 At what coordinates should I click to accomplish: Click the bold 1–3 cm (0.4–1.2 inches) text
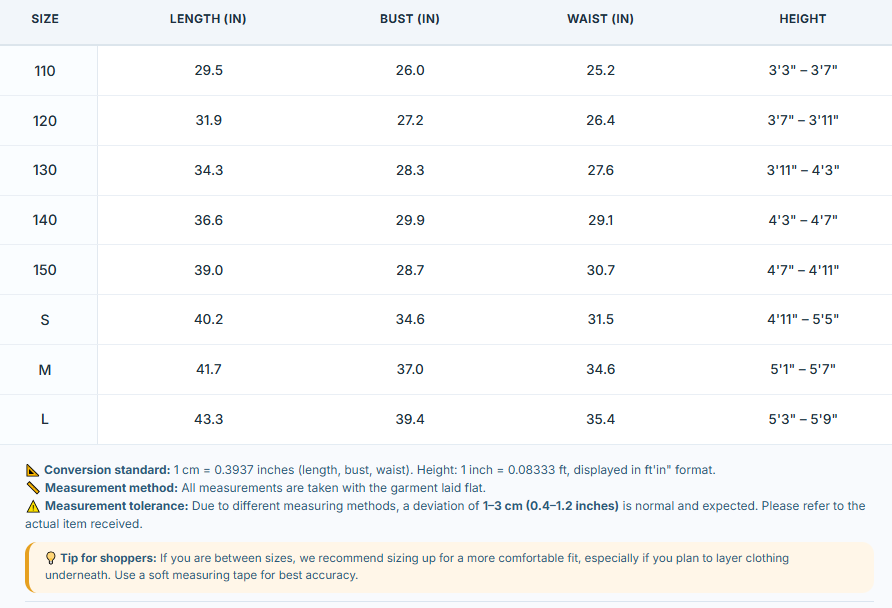(551, 506)
